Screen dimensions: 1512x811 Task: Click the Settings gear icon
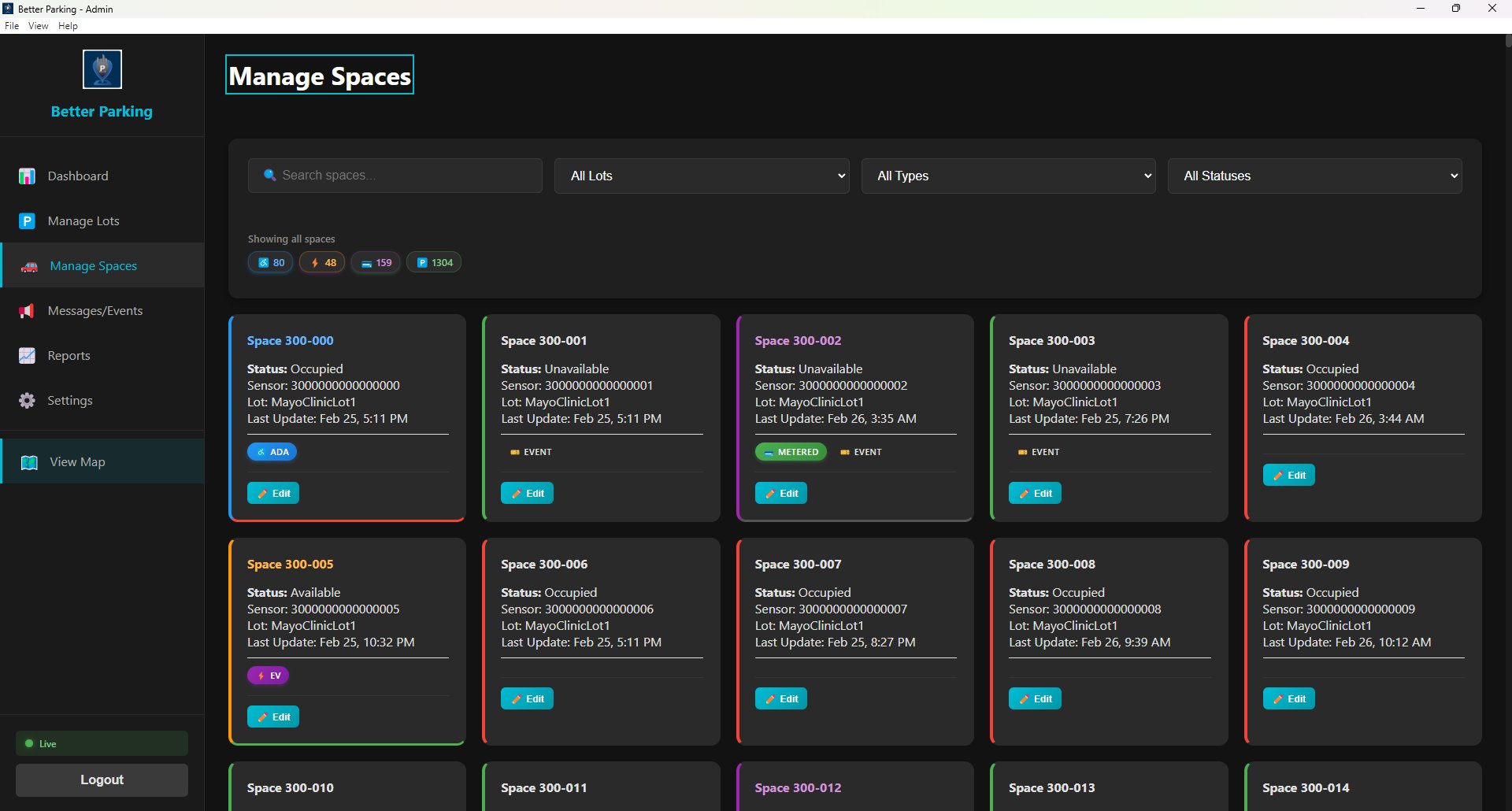(x=27, y=400)
